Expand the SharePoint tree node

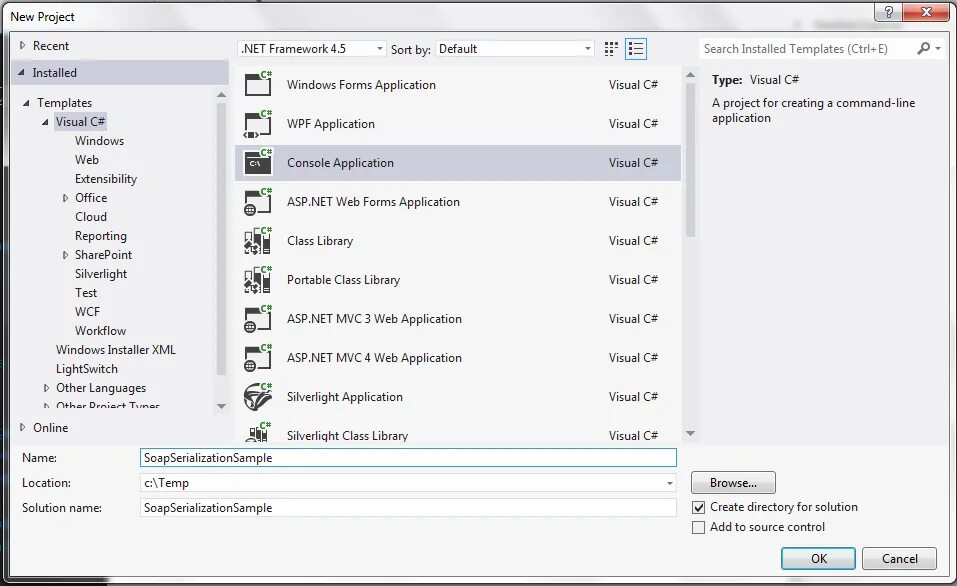[65, 255]
